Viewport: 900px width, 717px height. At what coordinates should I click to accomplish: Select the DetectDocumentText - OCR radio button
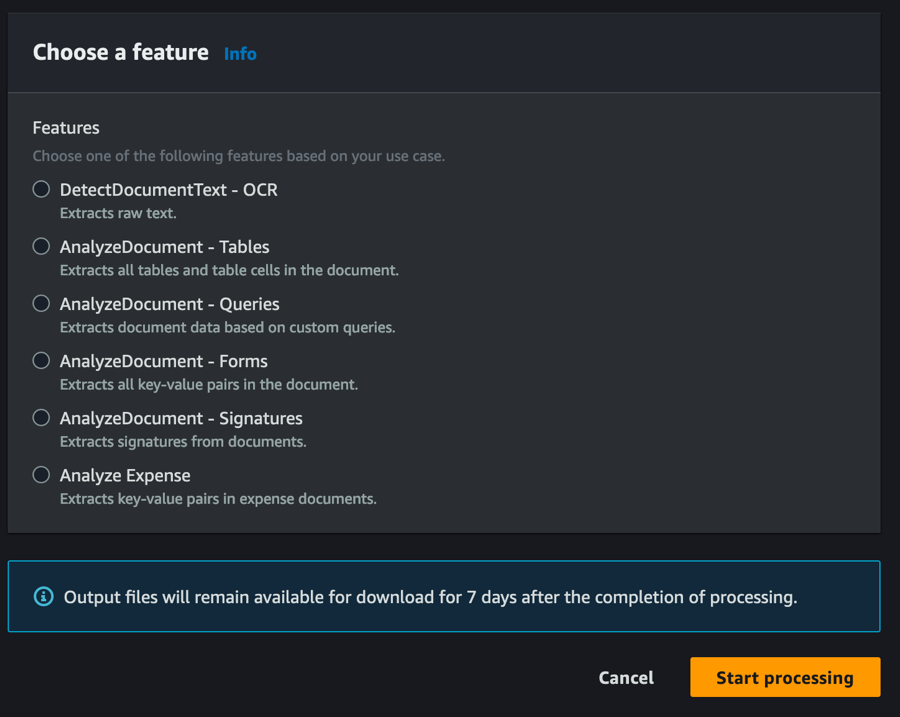point(41,189)
